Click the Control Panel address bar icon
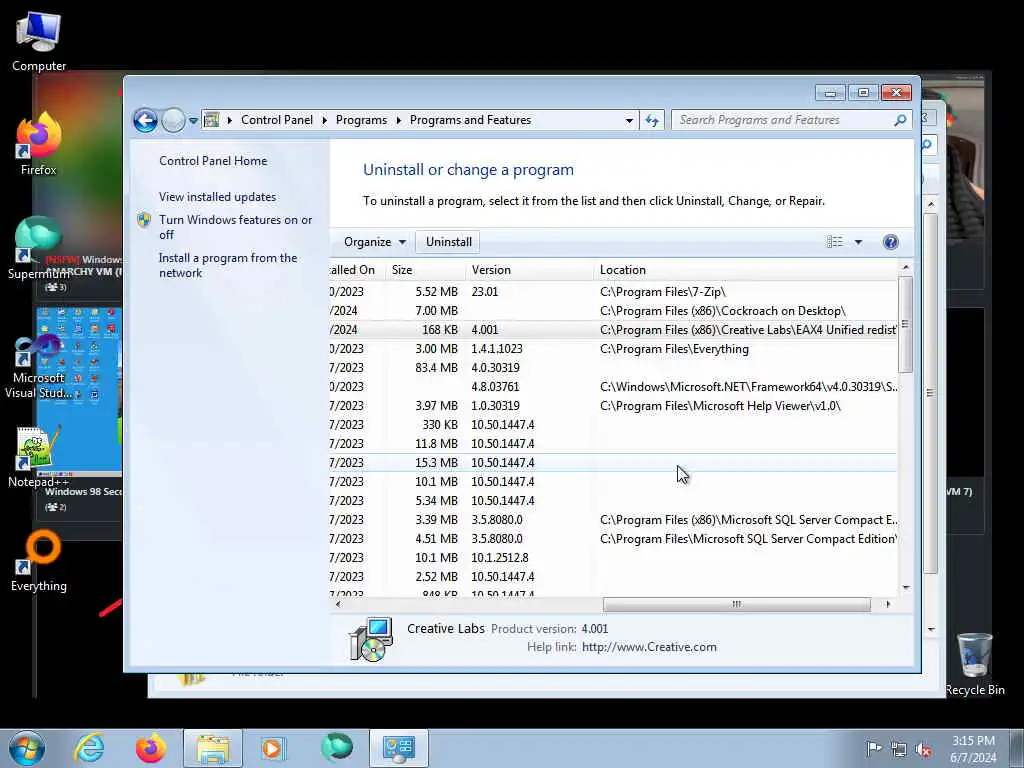The image size is (1024, 768). click(212, 120)
